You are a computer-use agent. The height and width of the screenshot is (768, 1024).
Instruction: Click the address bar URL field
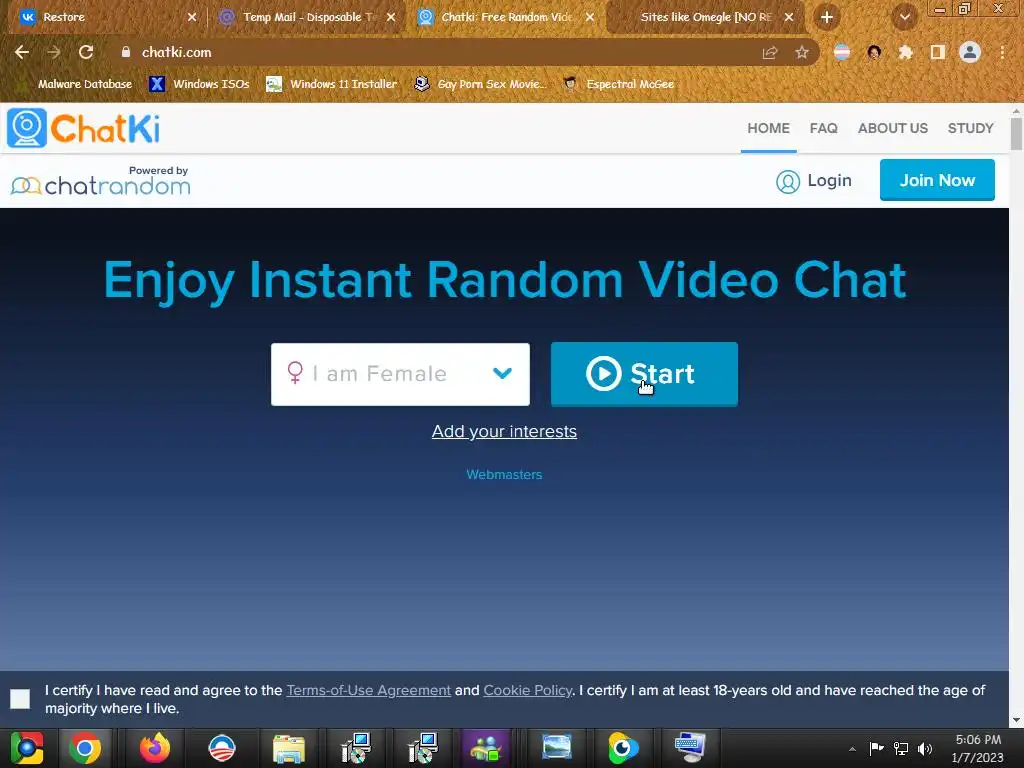pos(444,52)
